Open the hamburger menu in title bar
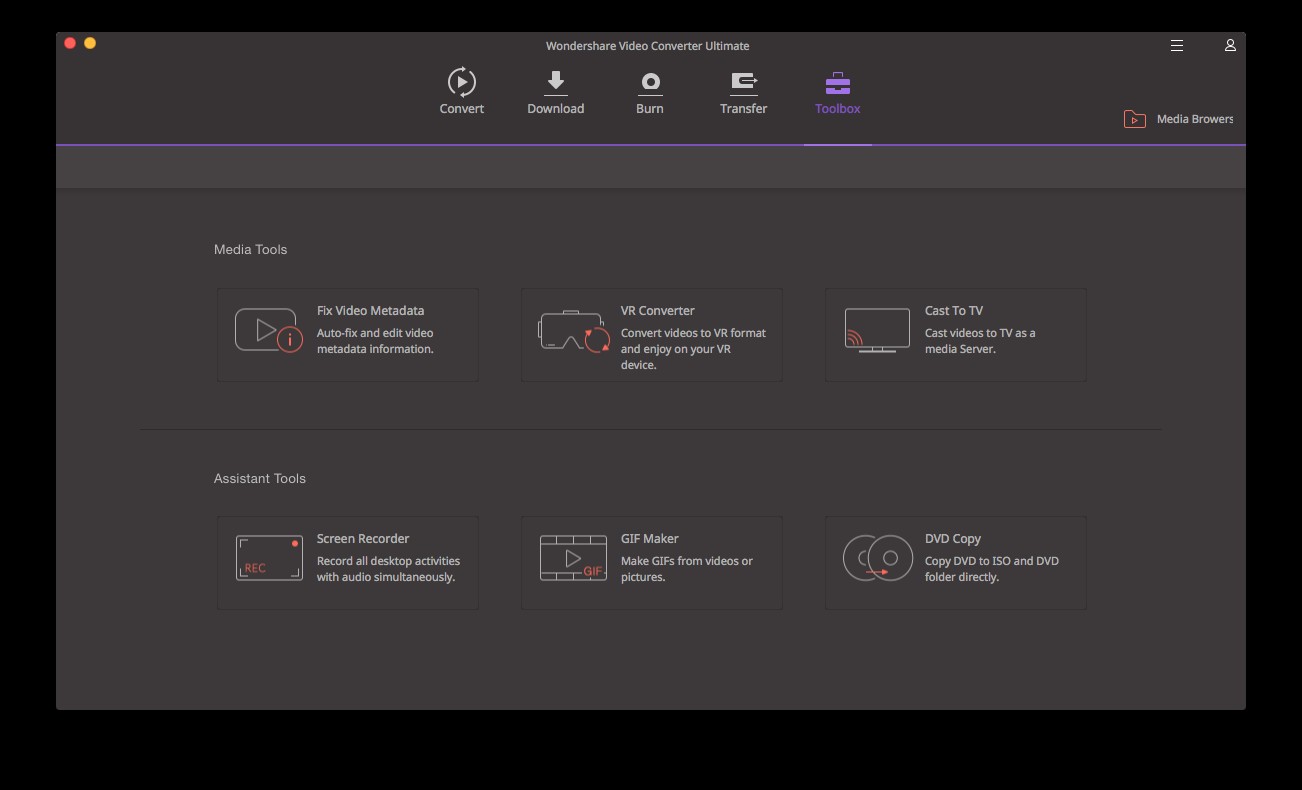The image size is (1302, 790). (x=1177, y=46)
